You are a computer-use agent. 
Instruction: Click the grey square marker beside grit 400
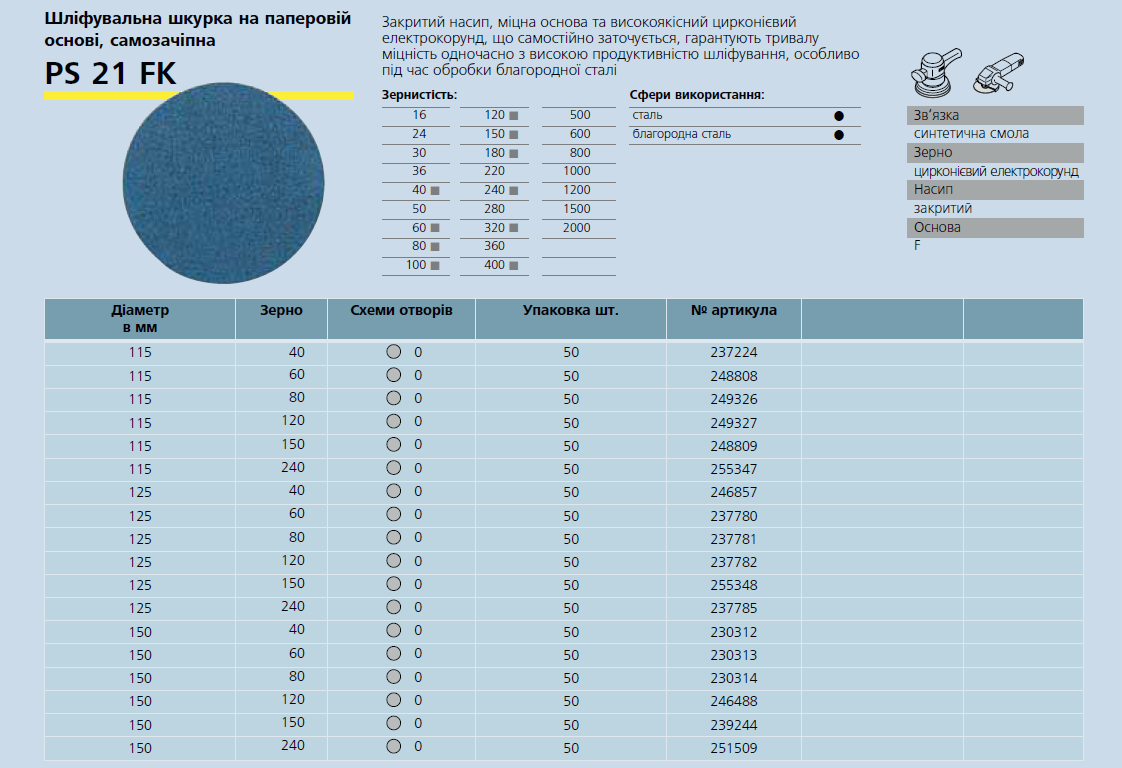click(x=513, y=266)
